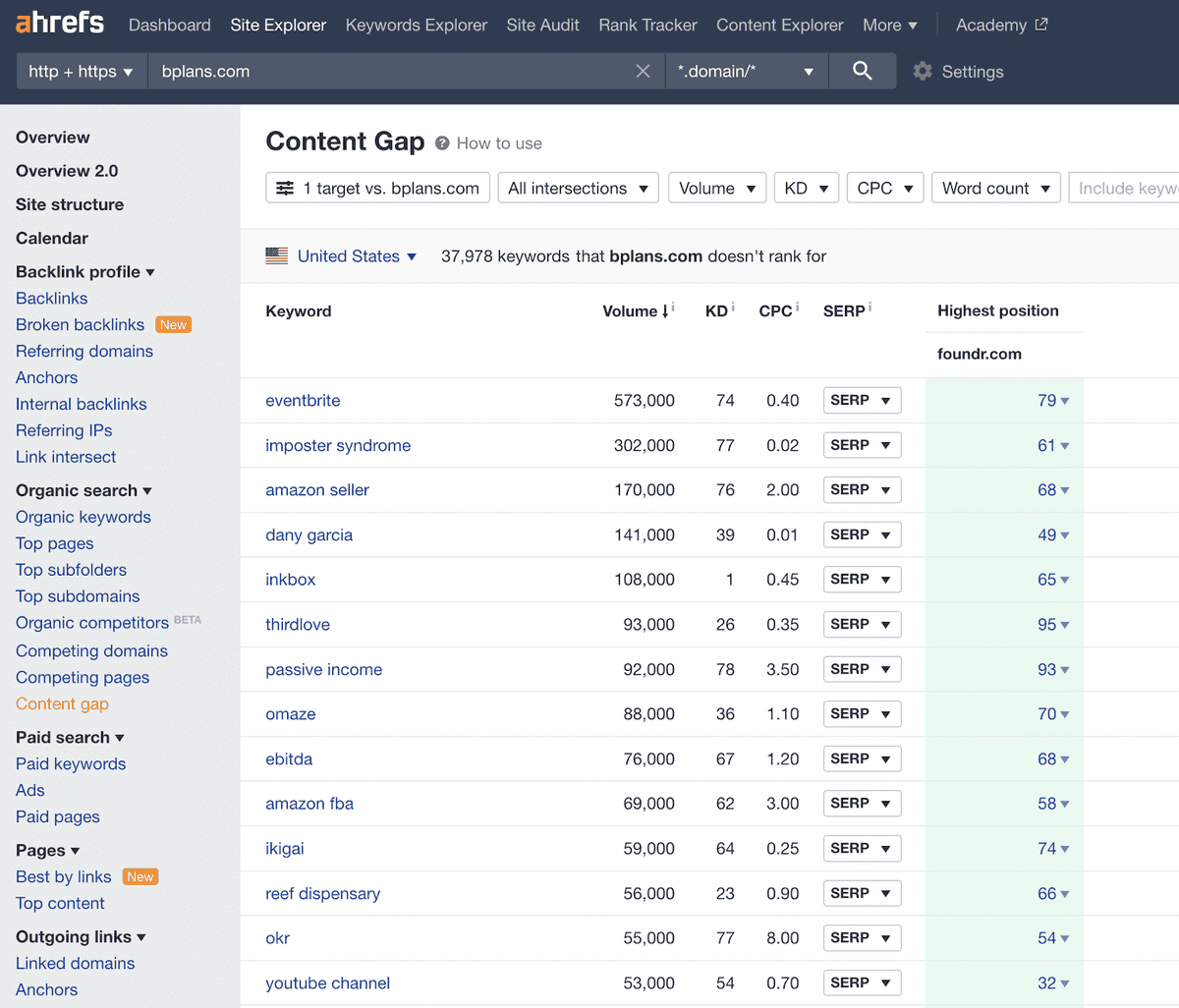Viewport: 1179px width, 1008px height.
Task: Collapse the Organic search section
Action: tap(84, 490)
